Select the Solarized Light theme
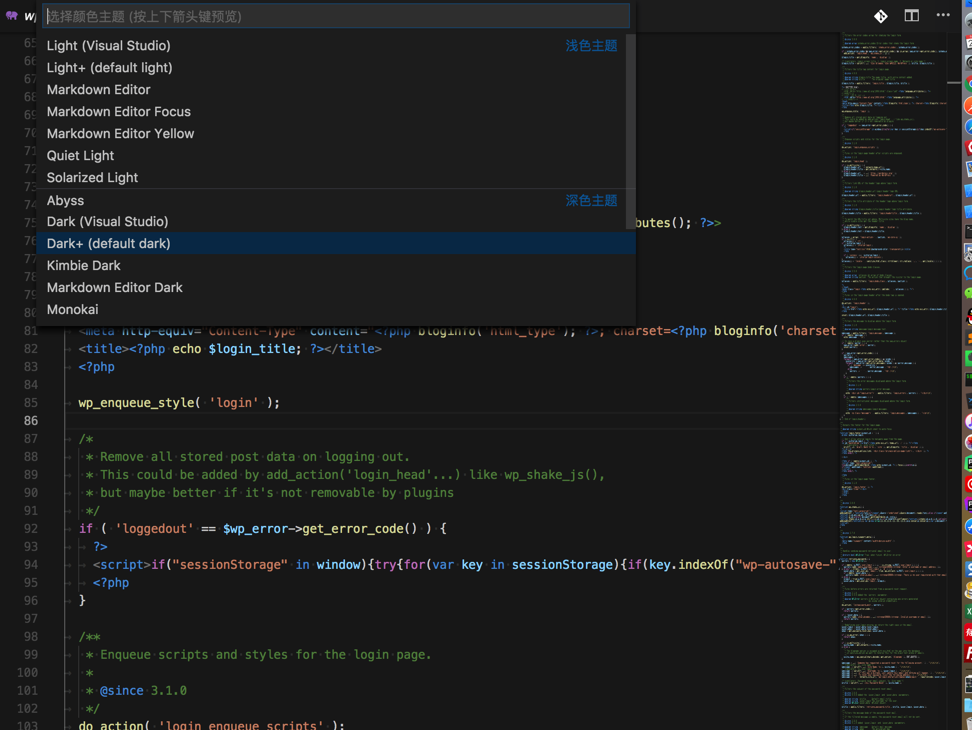 (336, 178)
